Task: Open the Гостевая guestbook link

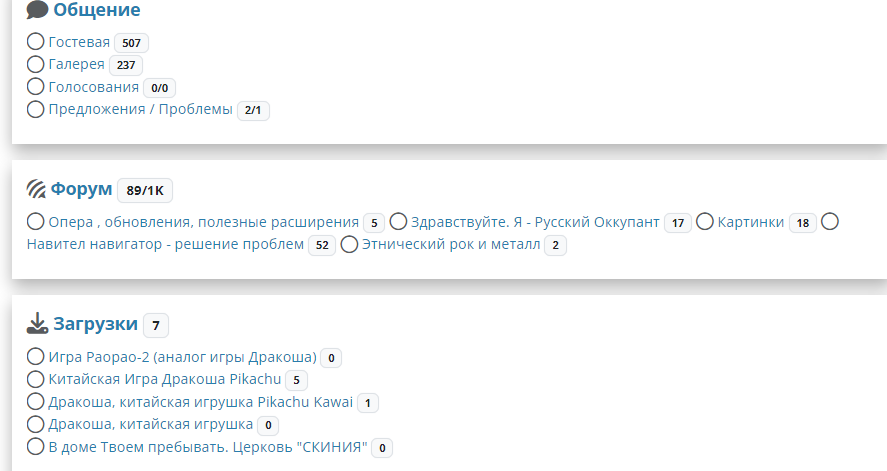Action: tap(79, 42)
